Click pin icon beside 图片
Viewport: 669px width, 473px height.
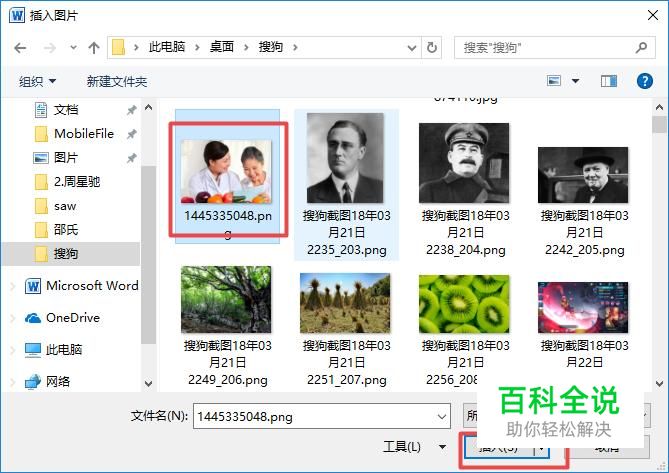[131, 158]
